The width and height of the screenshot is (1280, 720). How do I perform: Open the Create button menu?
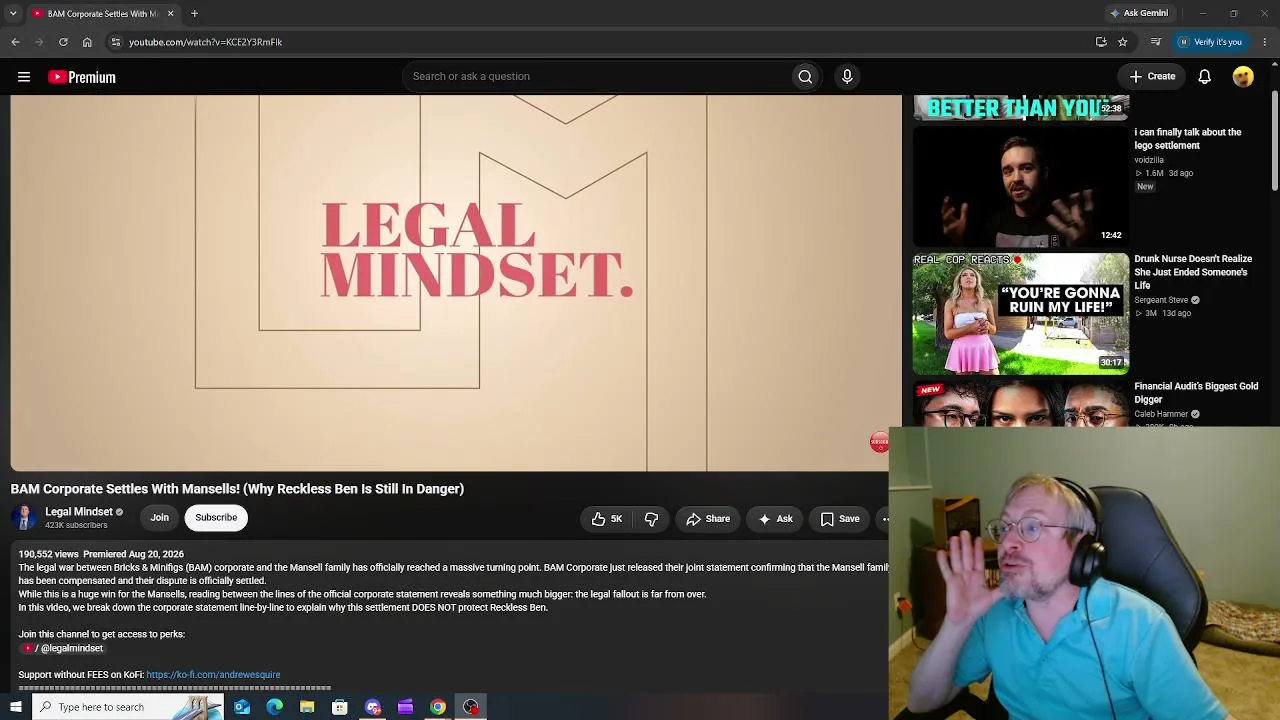pyautogui.click(x=1152, y=77)
